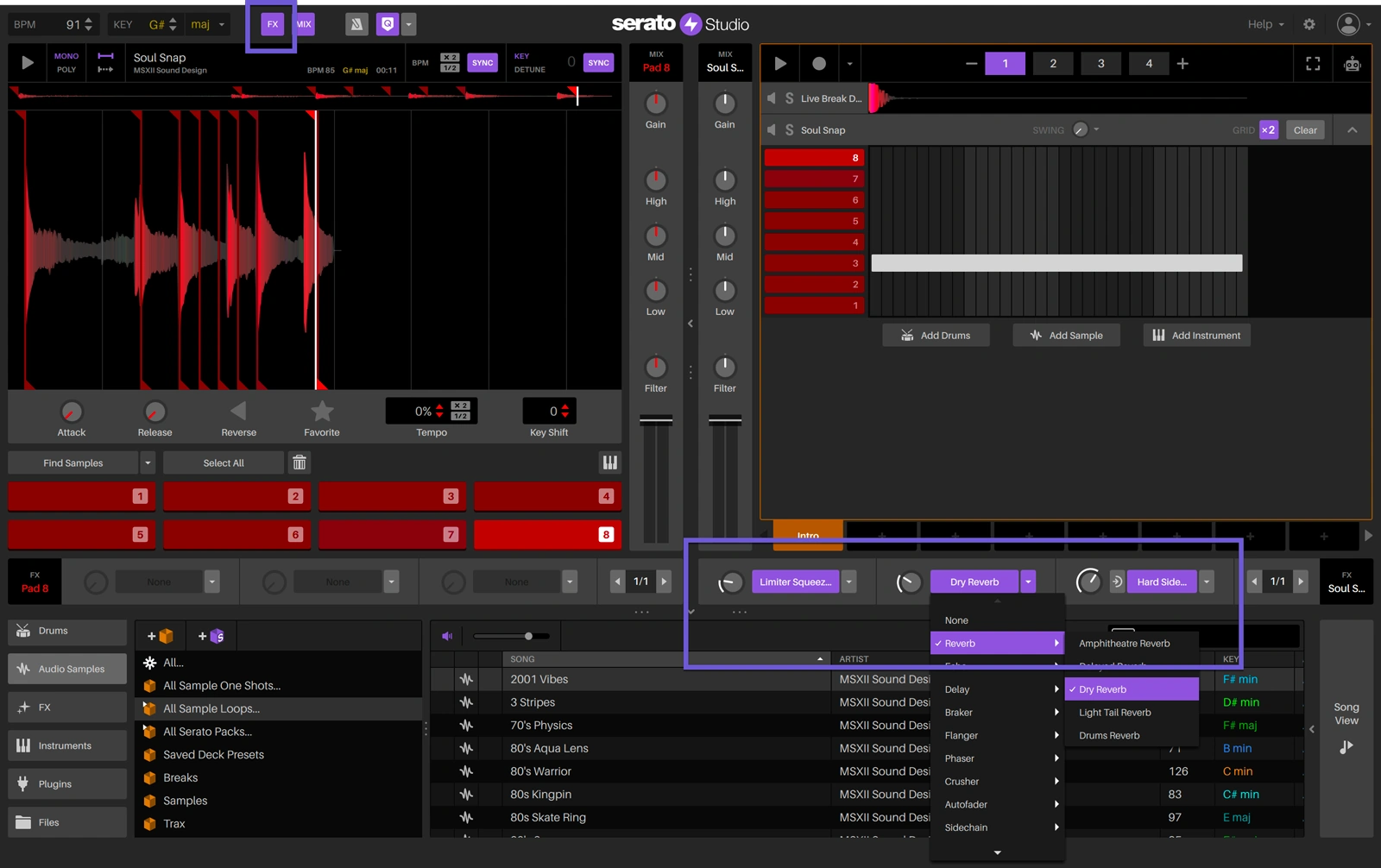The height and width of the screenshot is (868, 1381).
Task: Expand the Delay FX submenu
Action: click(997, 689)
